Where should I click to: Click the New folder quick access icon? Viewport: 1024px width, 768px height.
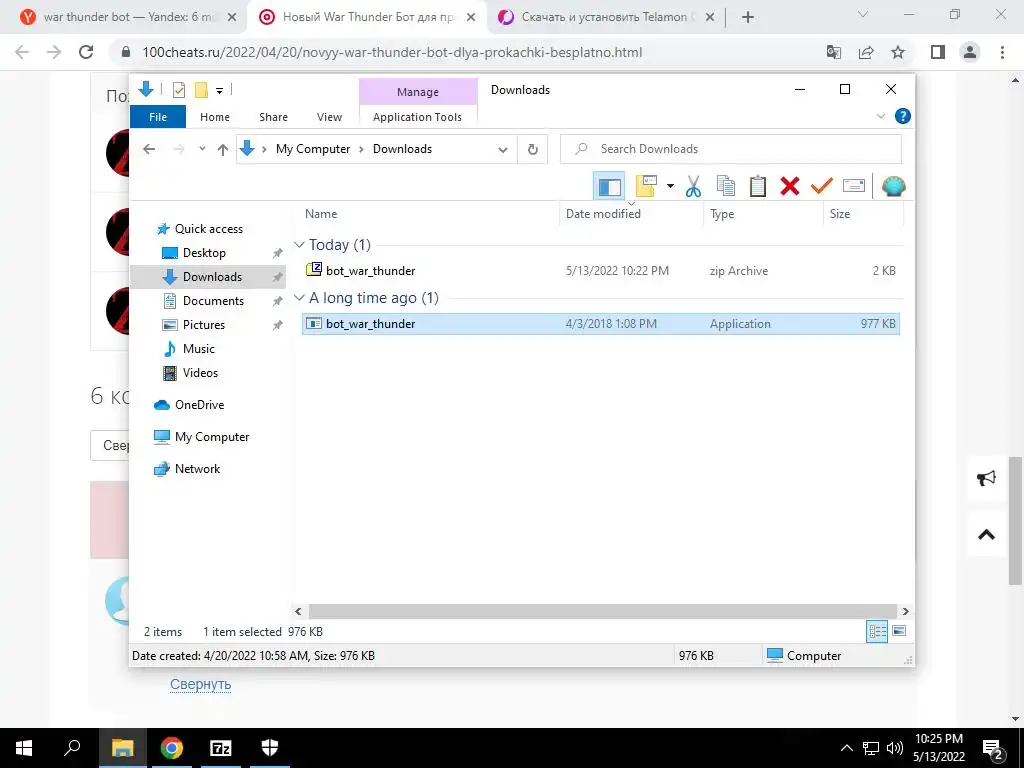pos(201,90)
